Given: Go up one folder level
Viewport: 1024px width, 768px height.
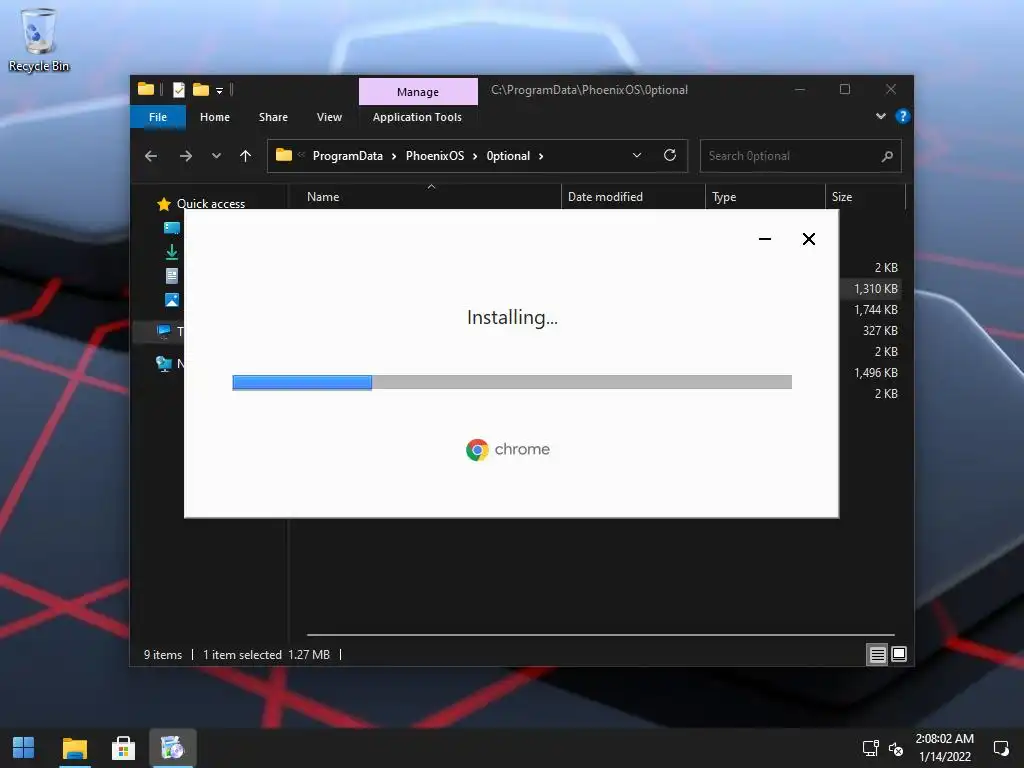Looking at the screenshot, I should tap(246, 156).
